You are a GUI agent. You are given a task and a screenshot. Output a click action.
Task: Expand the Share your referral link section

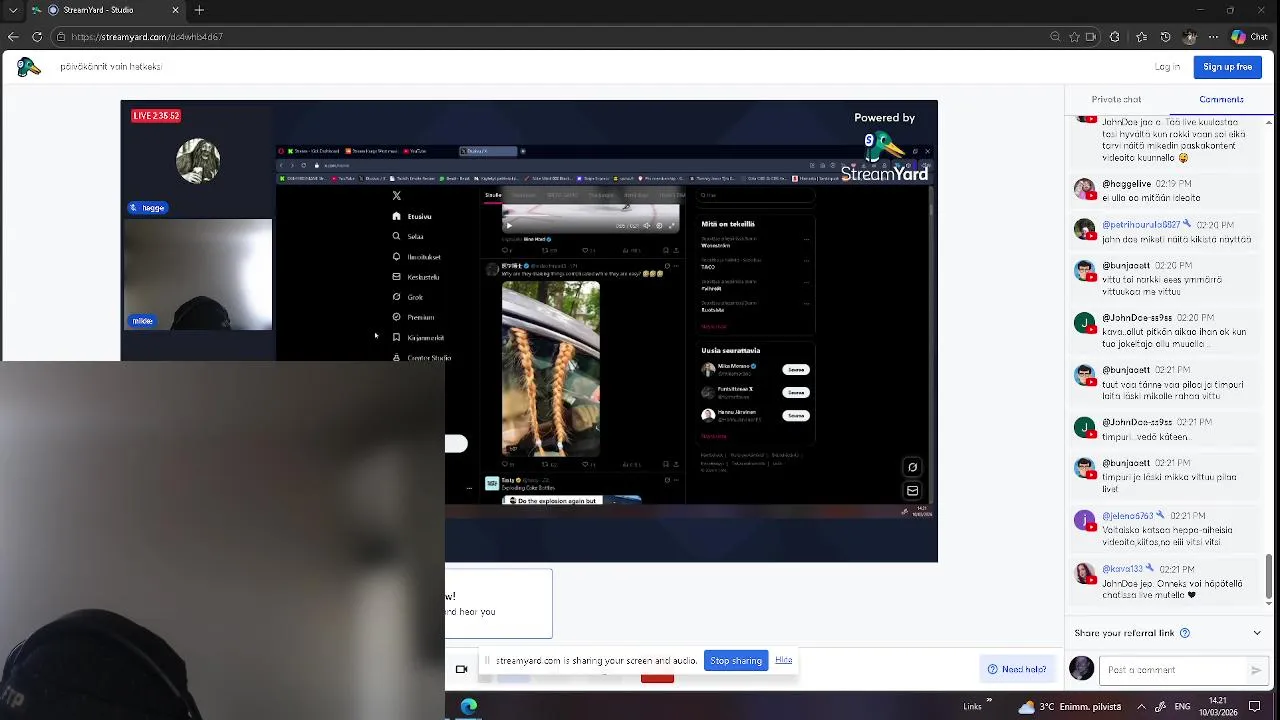click(x=1257, y=633)
